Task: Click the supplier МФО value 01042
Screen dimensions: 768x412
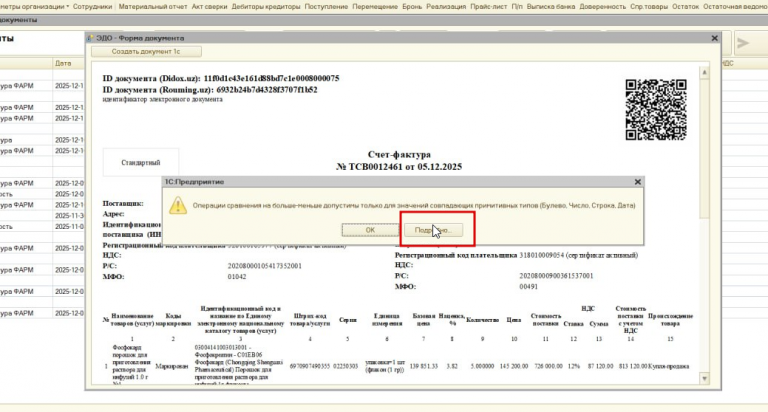Action: click(237, 277)
